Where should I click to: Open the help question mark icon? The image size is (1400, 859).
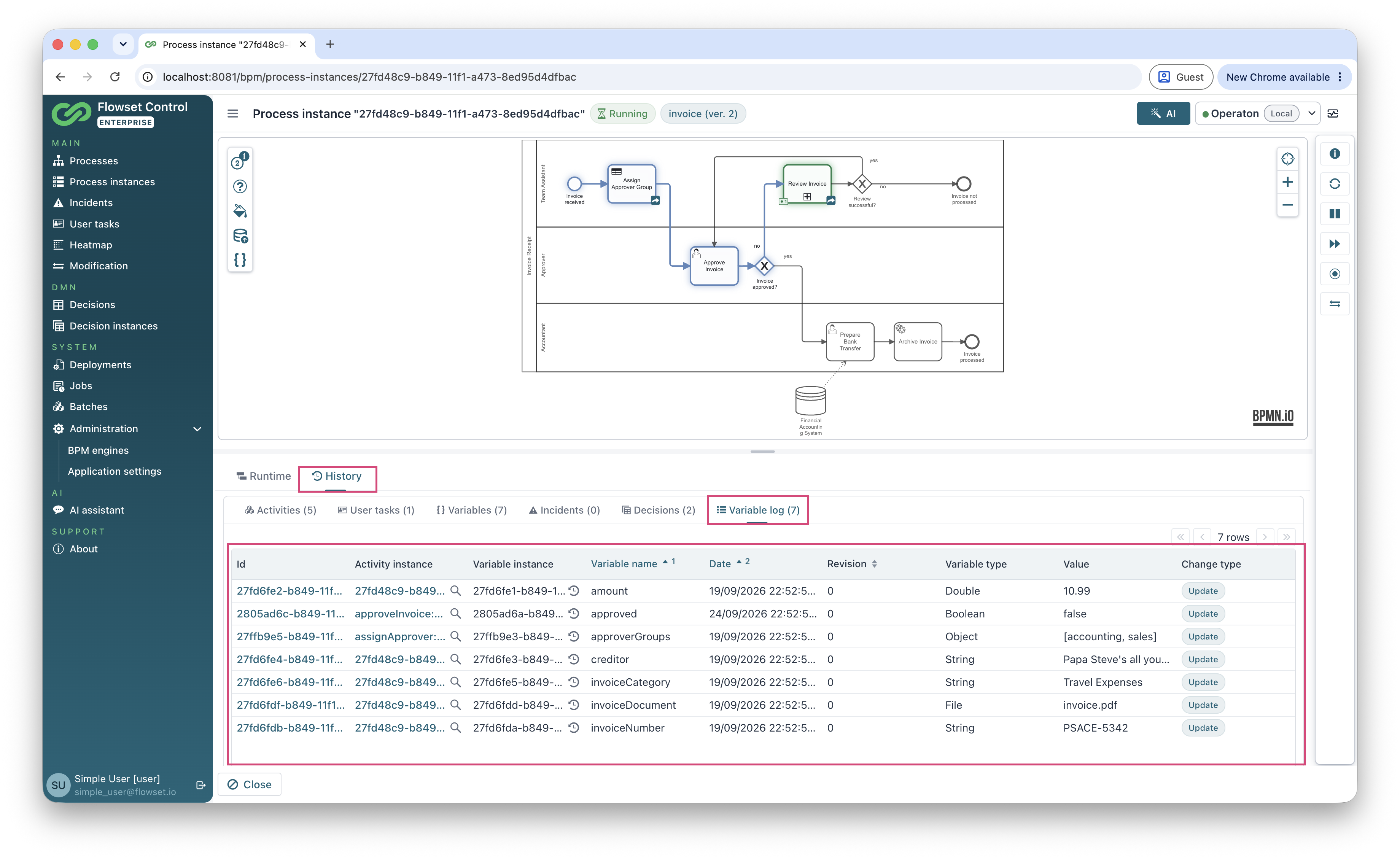pos(240,186)
